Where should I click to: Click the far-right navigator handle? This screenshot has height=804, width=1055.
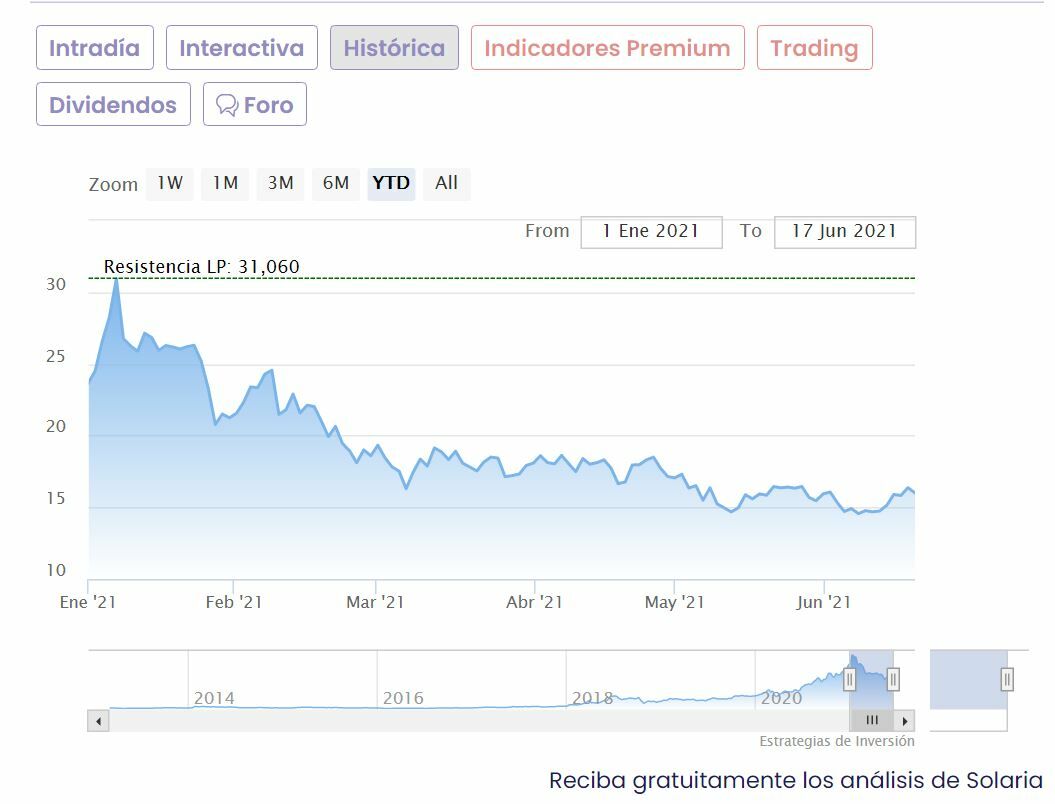pyautogui.click(x=1007, y=680)
